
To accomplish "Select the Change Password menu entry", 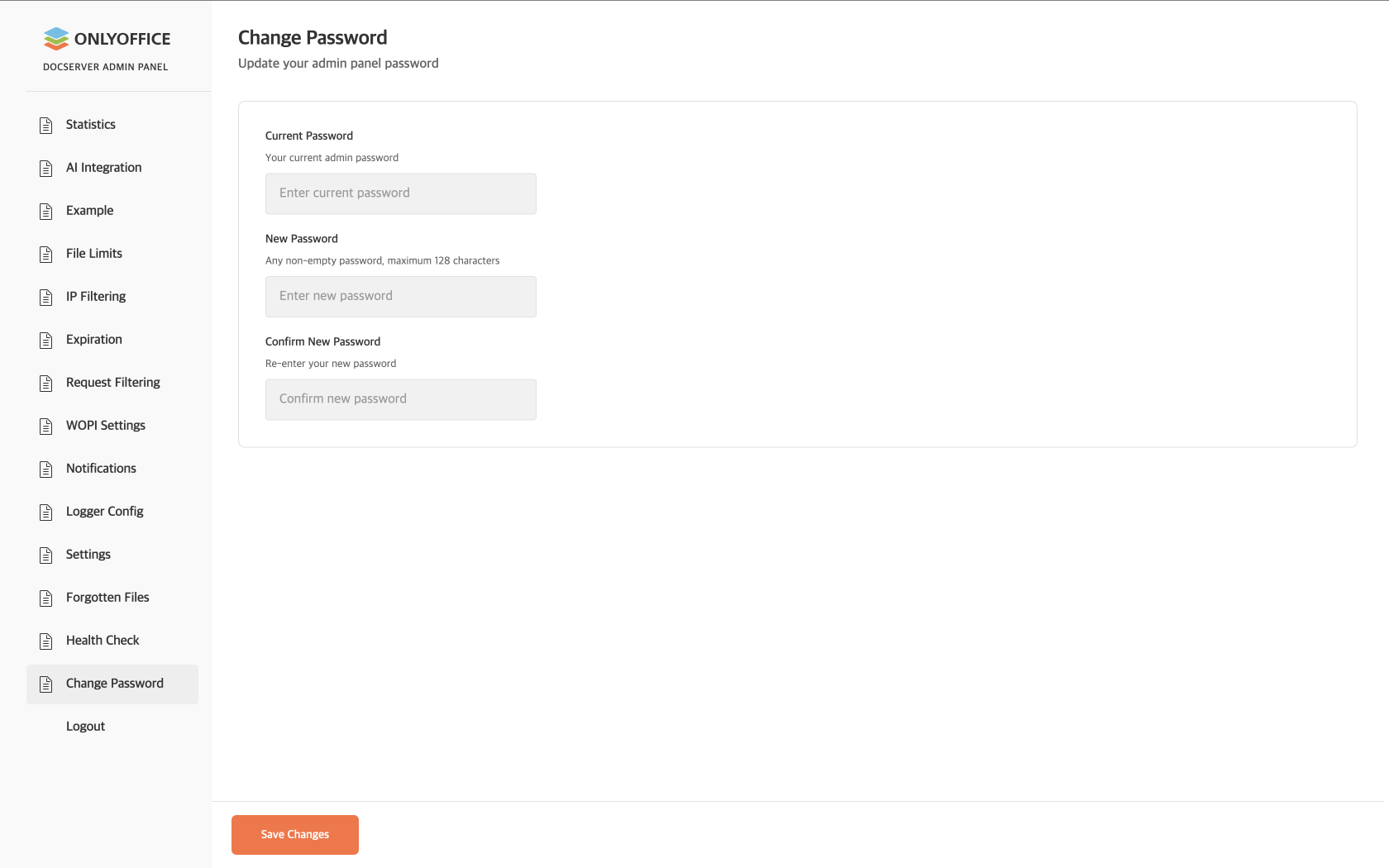I will tap(114, 684).
